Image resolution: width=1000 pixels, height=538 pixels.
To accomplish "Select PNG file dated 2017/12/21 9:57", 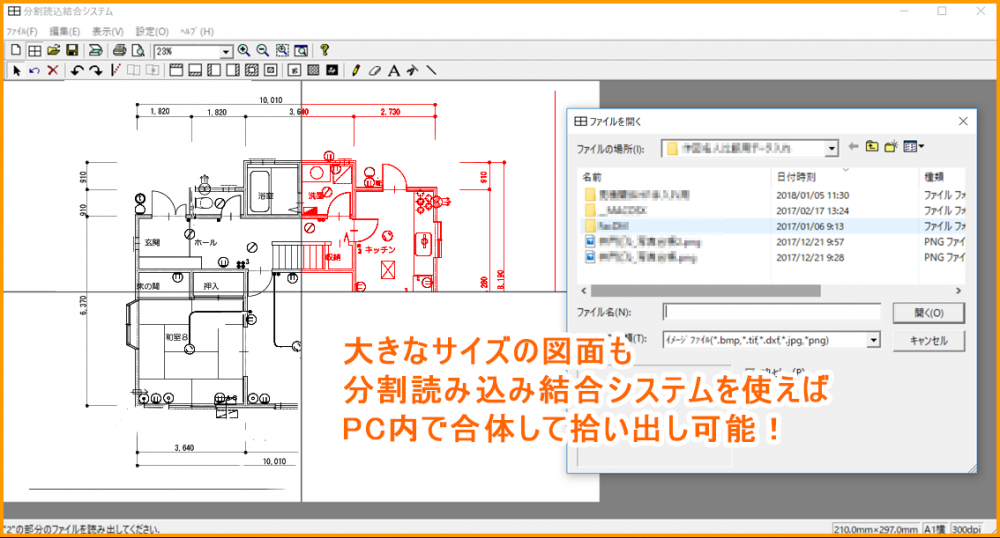I will point(772,242).
